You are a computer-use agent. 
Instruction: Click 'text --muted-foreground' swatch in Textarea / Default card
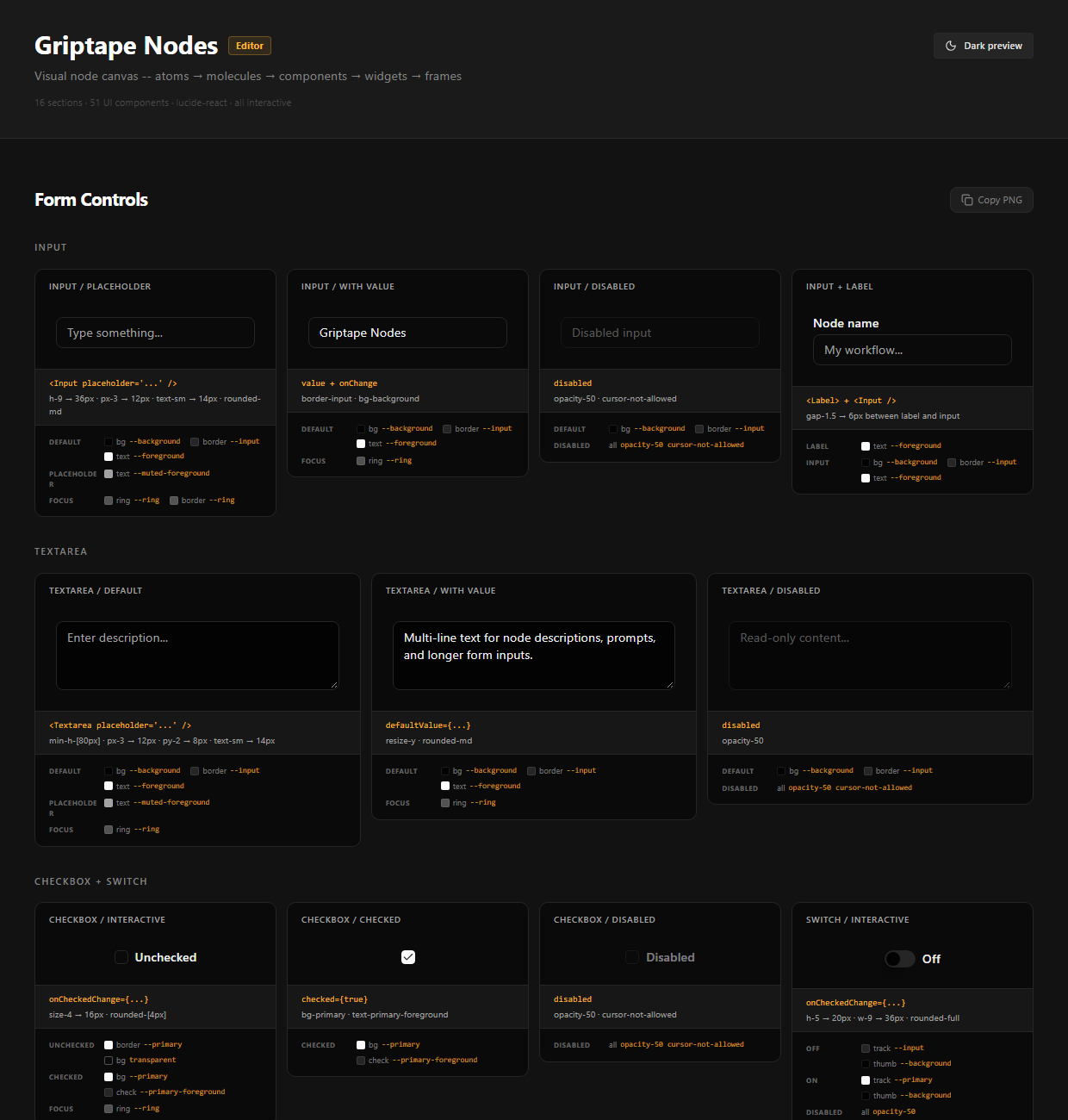109,803
